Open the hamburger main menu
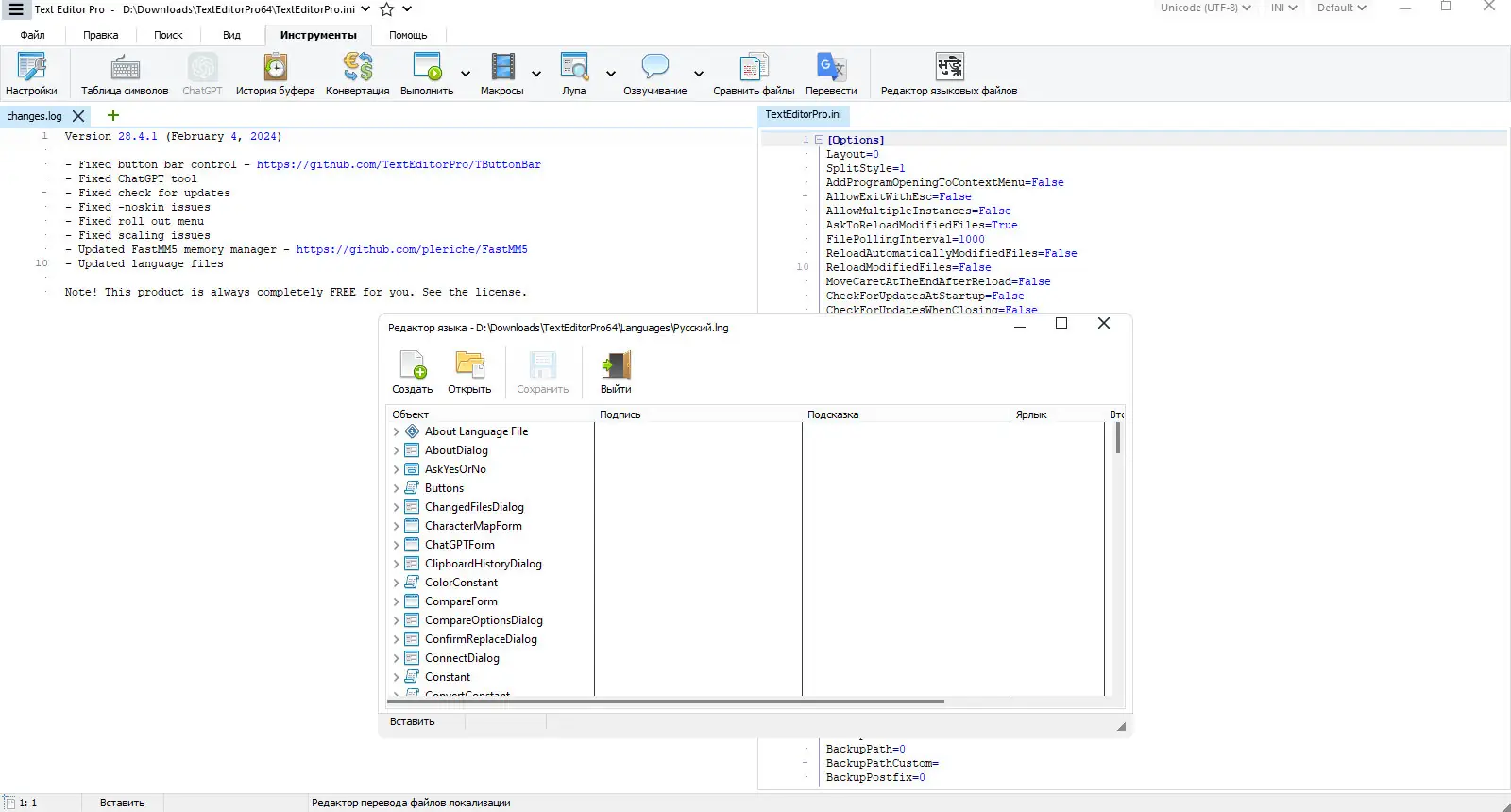 pyautogui.click(x=16, y=9)
